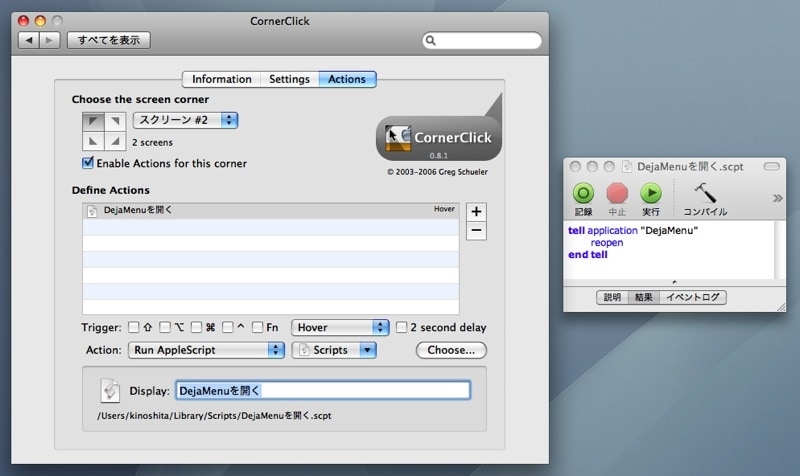Click the Display name text field
The image size is (800, 476).
(322, 391)
